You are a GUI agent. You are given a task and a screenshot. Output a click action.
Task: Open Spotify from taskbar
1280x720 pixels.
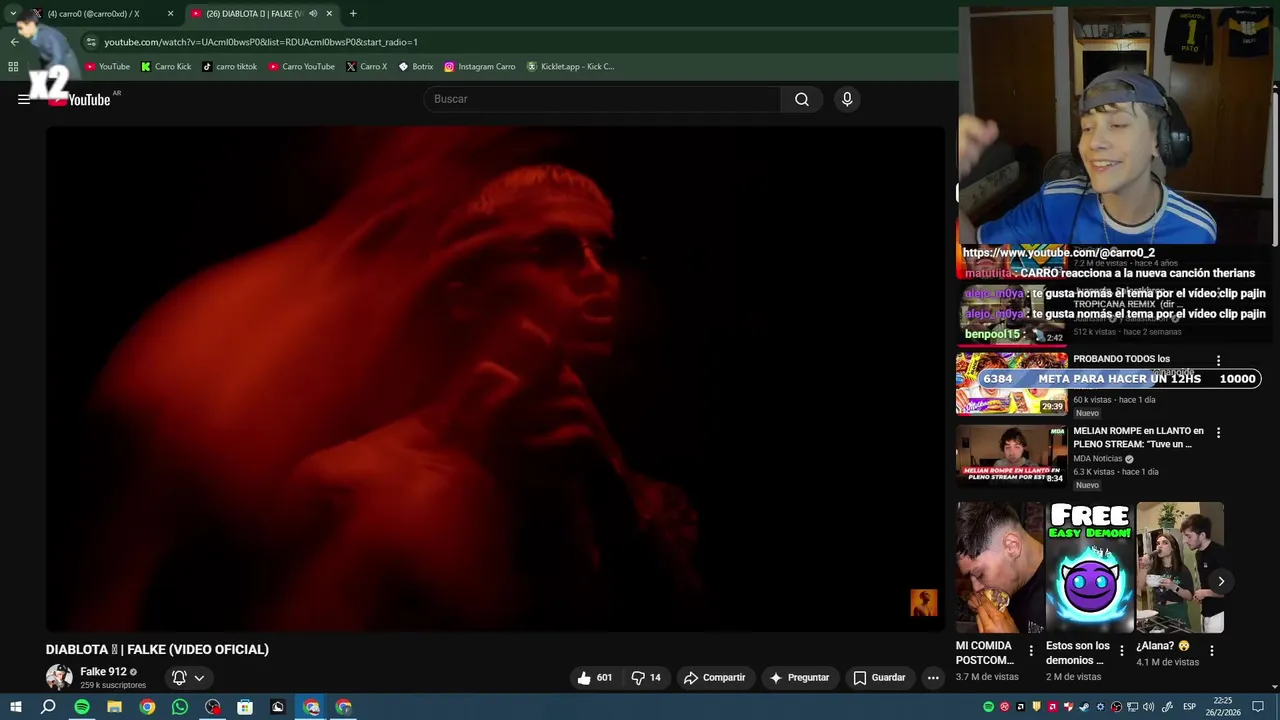[x=82, y=707]
